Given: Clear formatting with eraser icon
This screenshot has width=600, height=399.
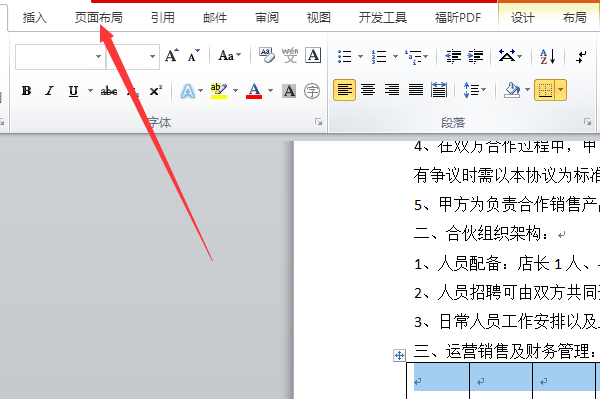Looking at the screenshot, I should 267,55.
